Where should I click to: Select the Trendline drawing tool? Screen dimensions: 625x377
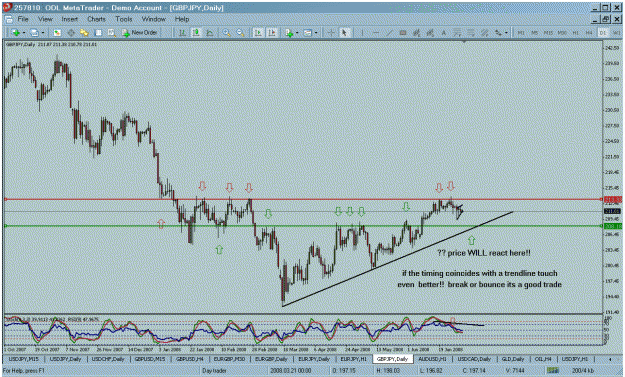[x=389, y=33]
